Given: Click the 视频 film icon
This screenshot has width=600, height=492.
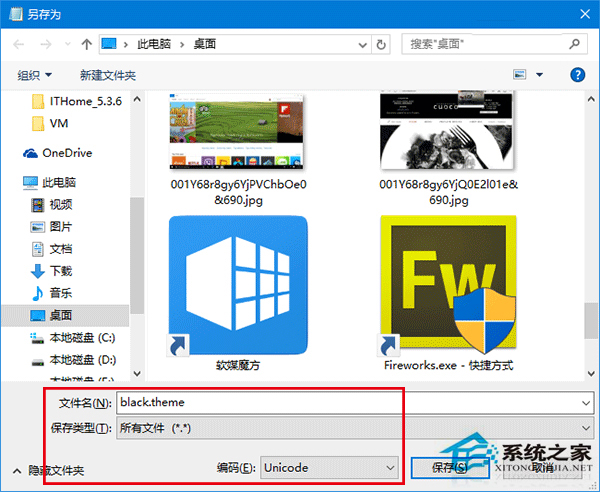Looking at the screenshot, I should click(x=38, y=205).
